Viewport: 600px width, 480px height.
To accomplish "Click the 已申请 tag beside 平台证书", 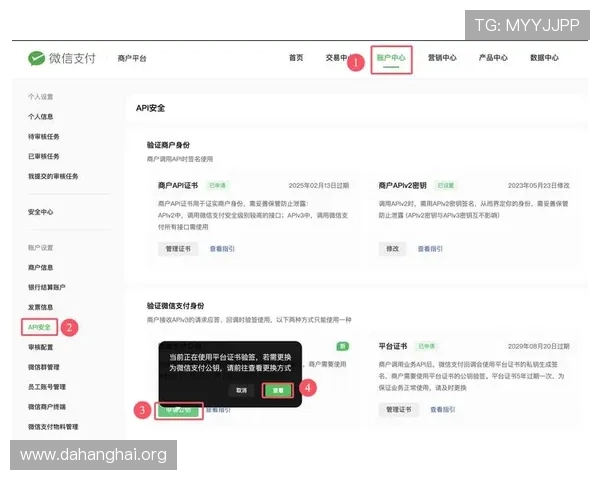I will point(426,346).
